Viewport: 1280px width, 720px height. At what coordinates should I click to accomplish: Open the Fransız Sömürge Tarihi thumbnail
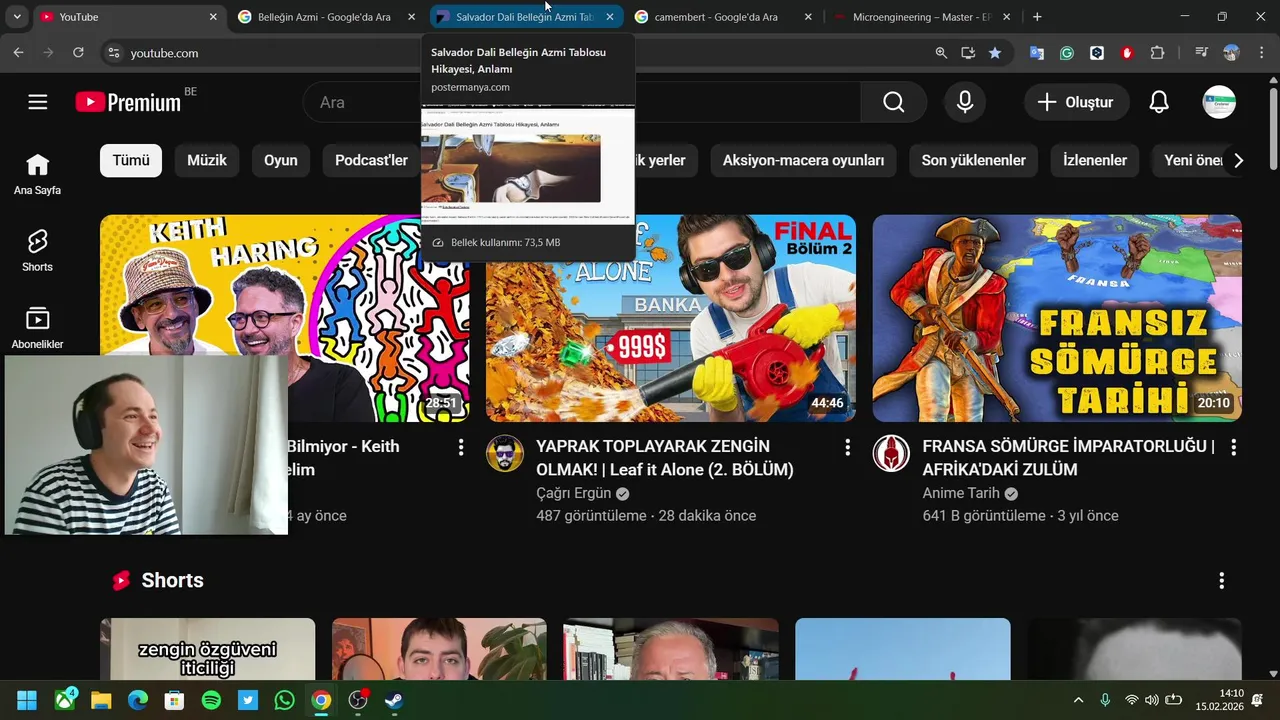coord(1057,318)
